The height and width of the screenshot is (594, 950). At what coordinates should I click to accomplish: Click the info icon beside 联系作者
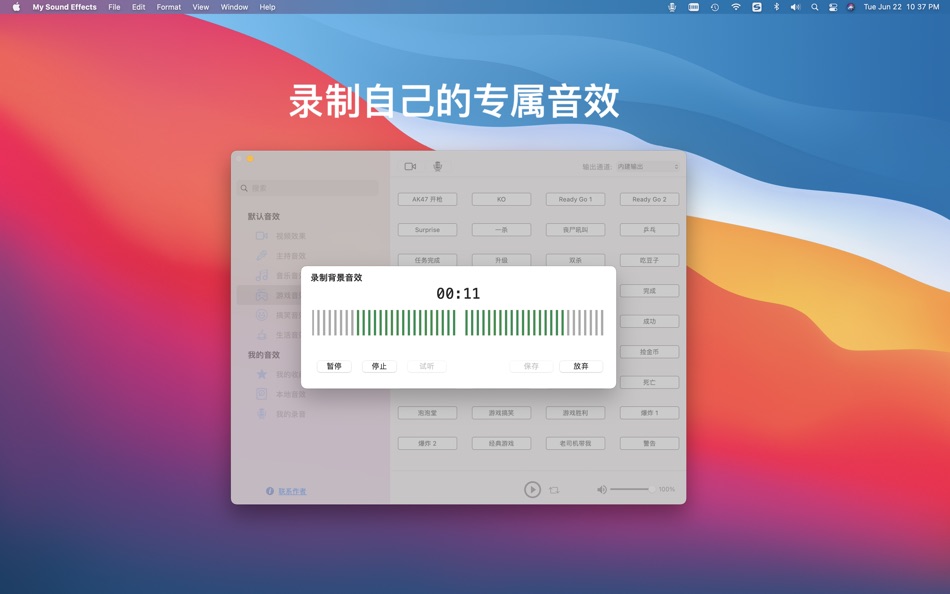pos(270,491)
